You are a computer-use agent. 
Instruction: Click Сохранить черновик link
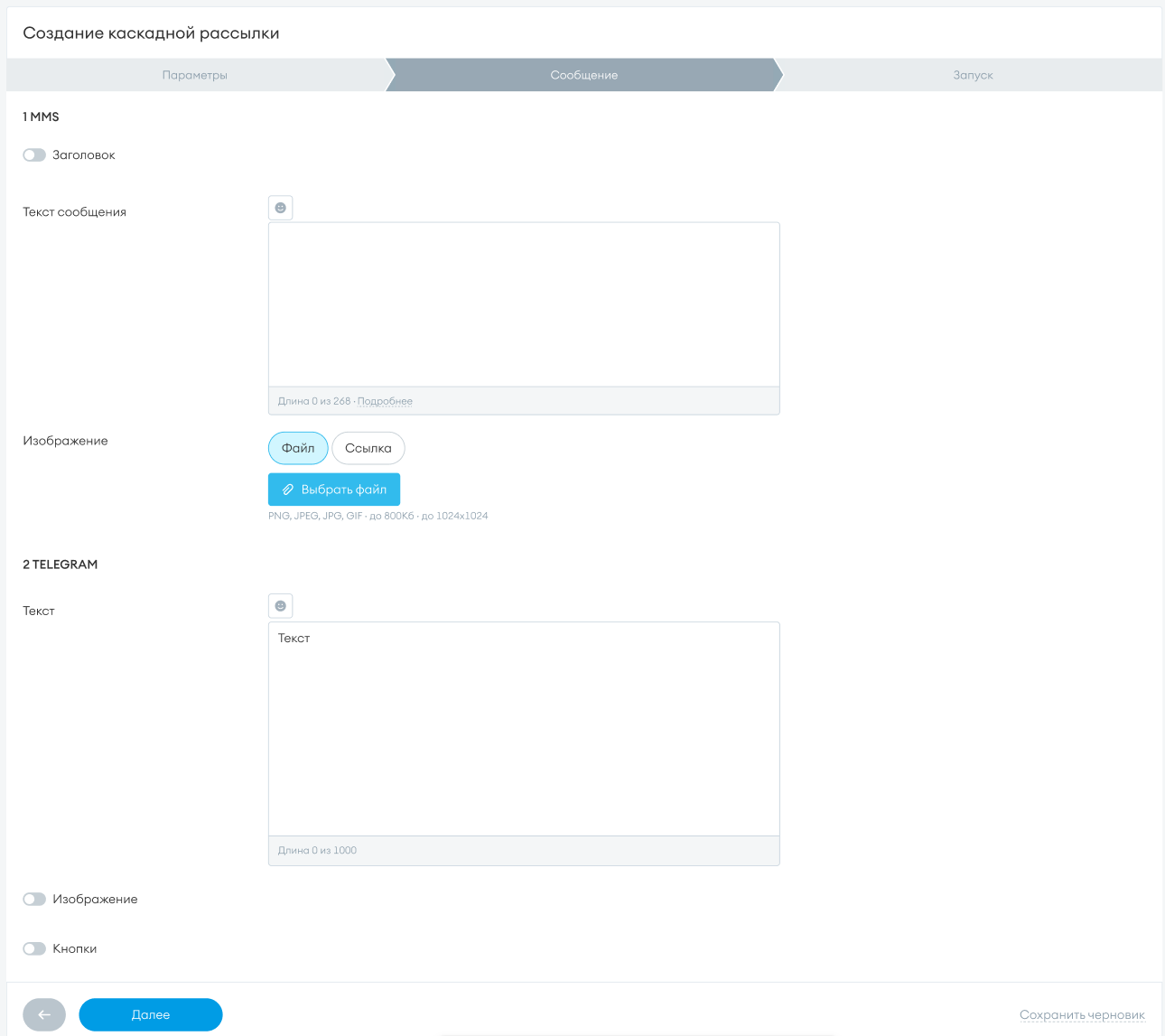click(1082, 1015)
